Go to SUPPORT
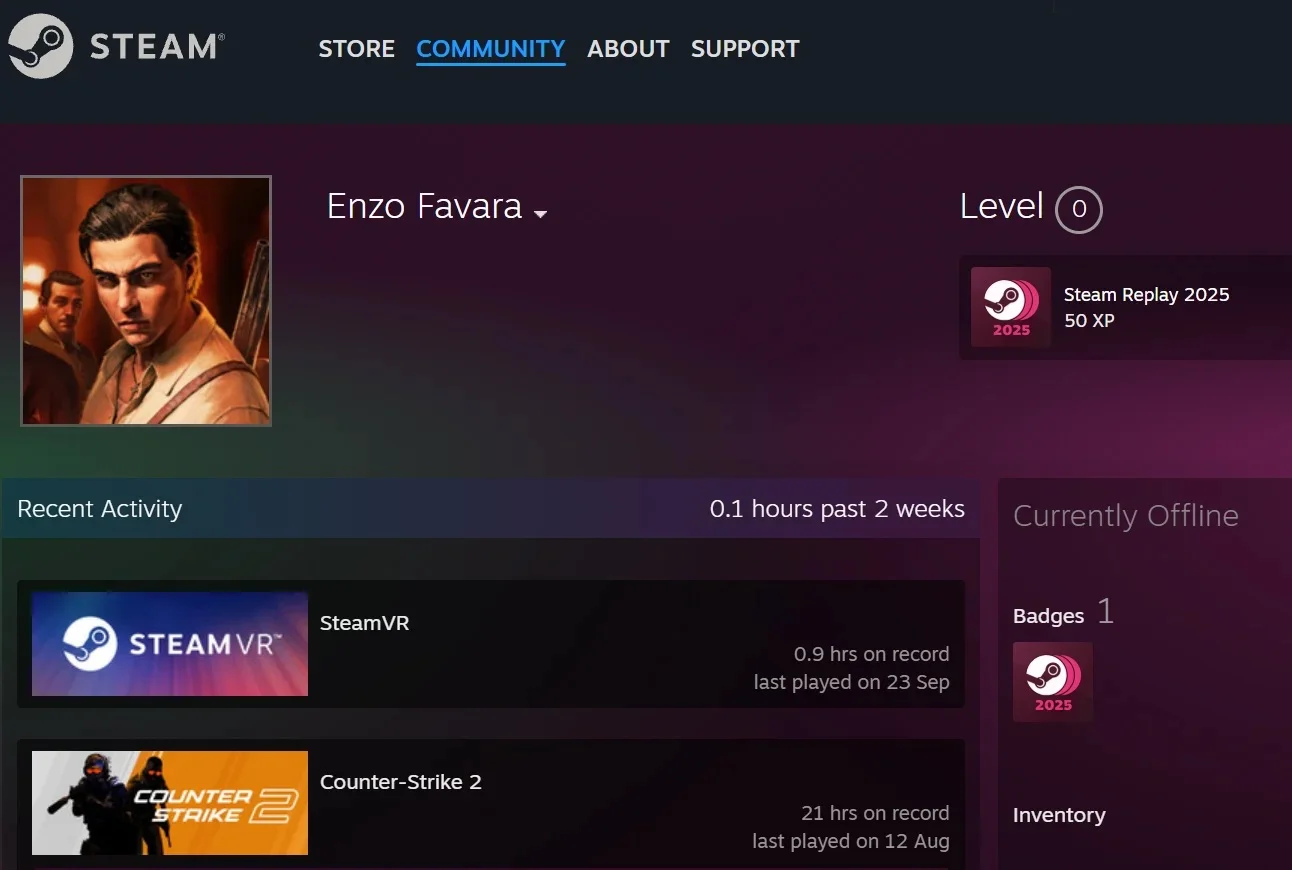This screenshot has width=1292, height=870. tap(745, 49)
